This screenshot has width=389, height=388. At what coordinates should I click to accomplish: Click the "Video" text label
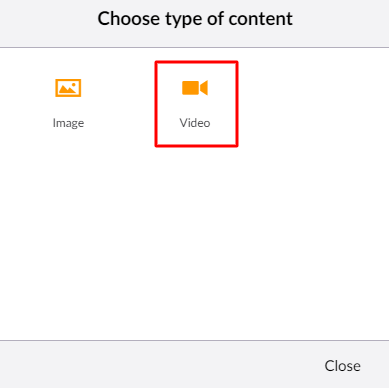pyautogui.click(x=195, y=123)
